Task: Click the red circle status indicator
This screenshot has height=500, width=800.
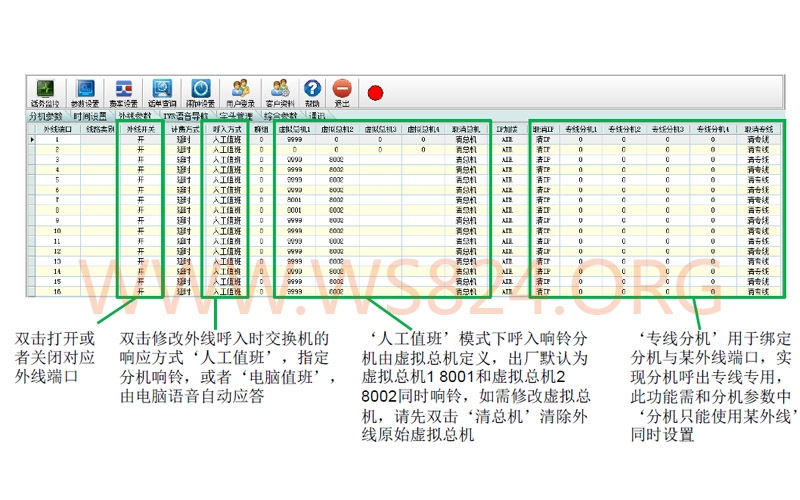Action: (x=376, y=93)
